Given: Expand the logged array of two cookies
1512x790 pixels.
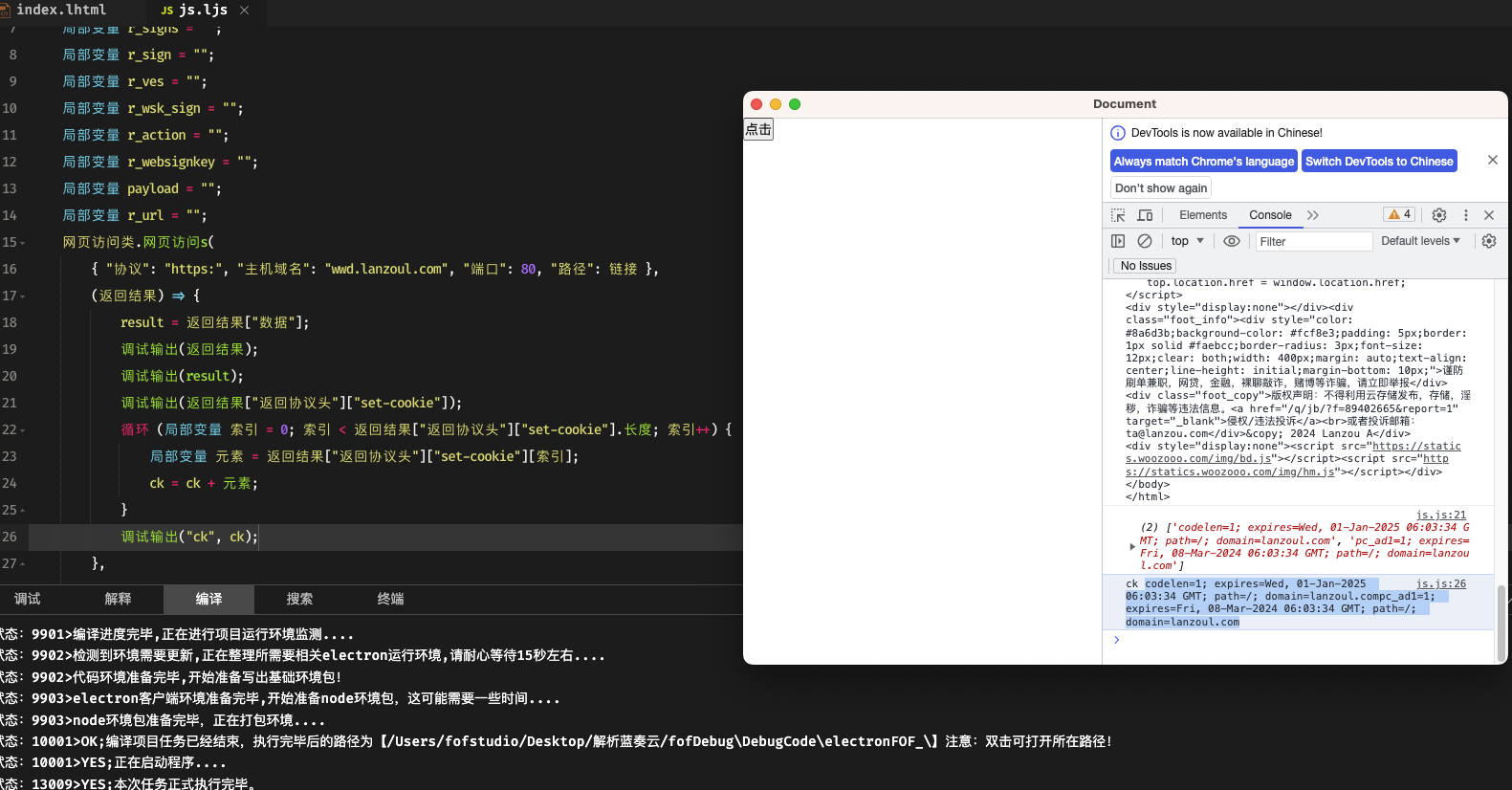Looking at the screenshot, I should pyautogui.click(x=1132, y=547).
